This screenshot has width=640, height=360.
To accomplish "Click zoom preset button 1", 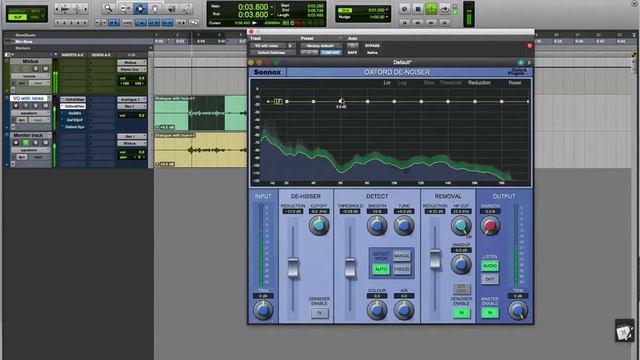I will coord(58,23).
